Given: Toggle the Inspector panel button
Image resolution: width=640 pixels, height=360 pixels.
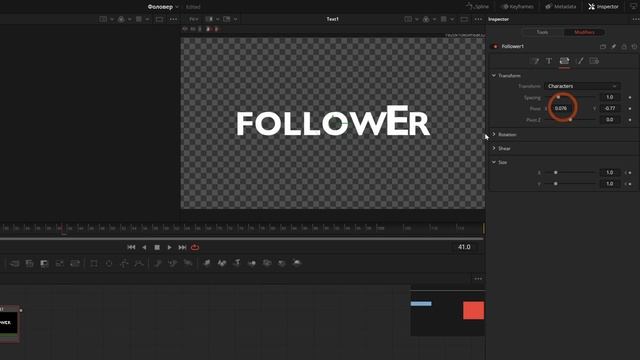Looking at the screenshot, I should click(x=603, y=7).
